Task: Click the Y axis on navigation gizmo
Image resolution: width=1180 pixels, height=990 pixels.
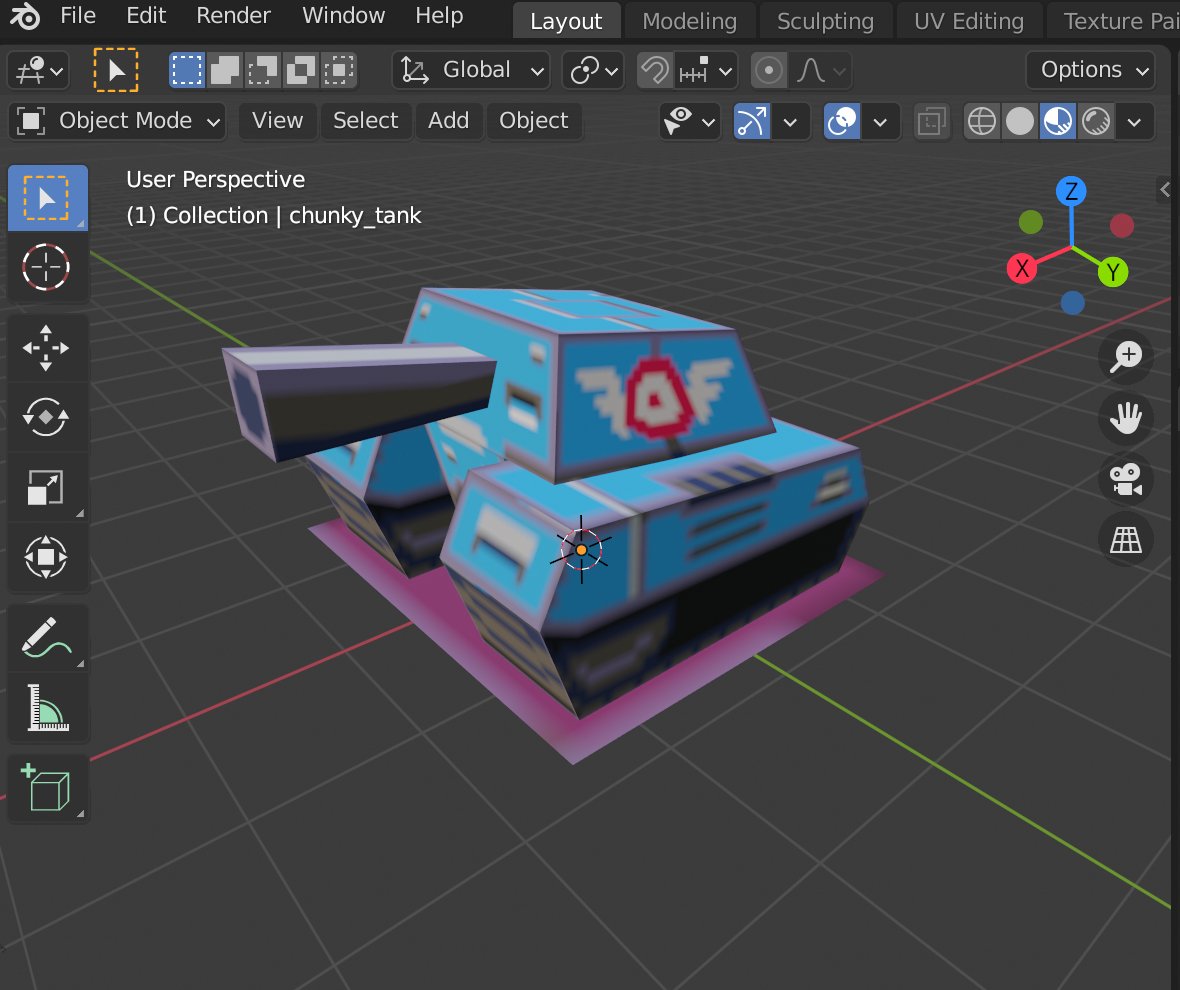Action: coord(1113,272)
